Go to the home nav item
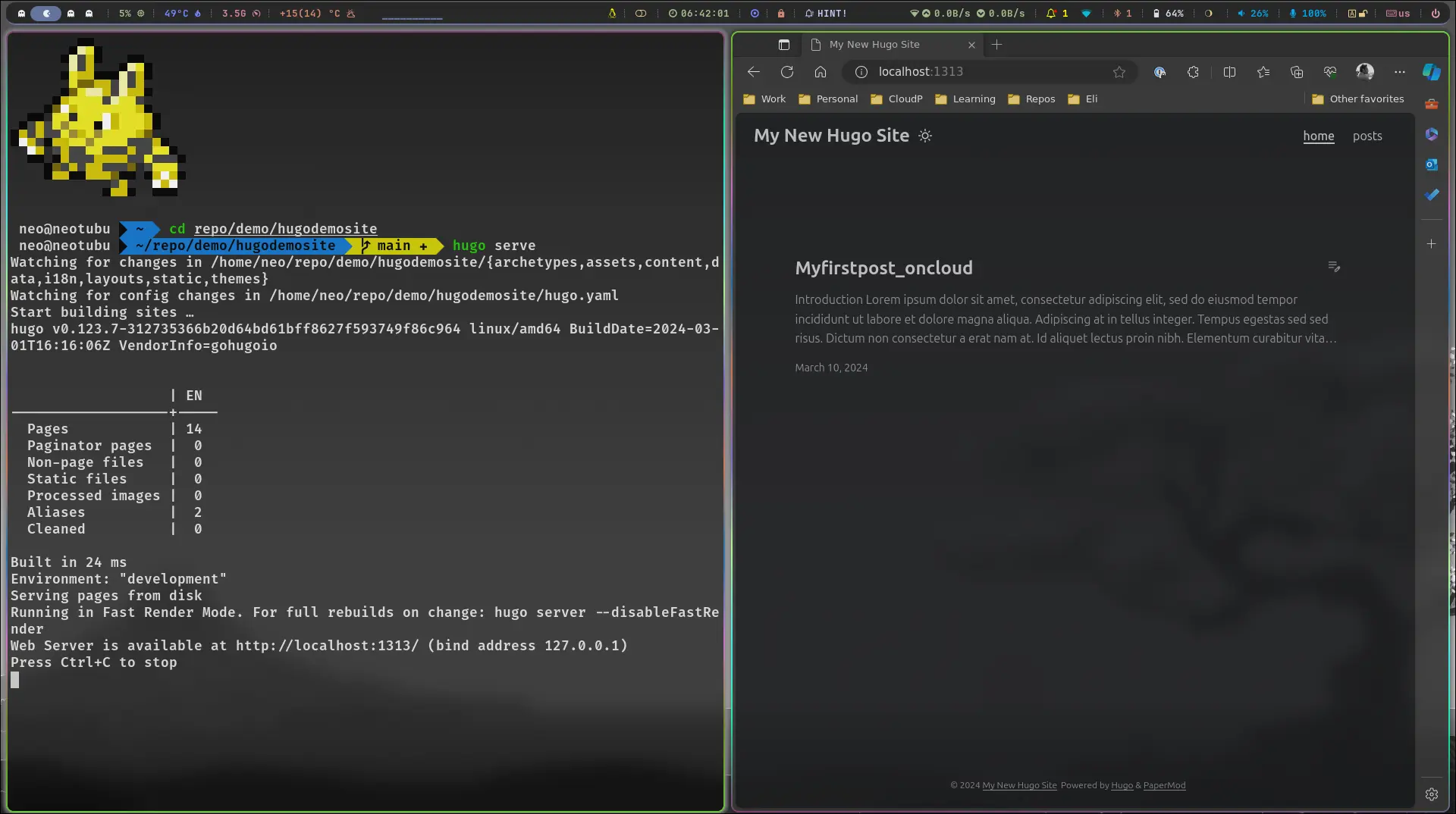Viewport: 1456px width, 814px height. pyautogui.click(x=1319, y=136)
